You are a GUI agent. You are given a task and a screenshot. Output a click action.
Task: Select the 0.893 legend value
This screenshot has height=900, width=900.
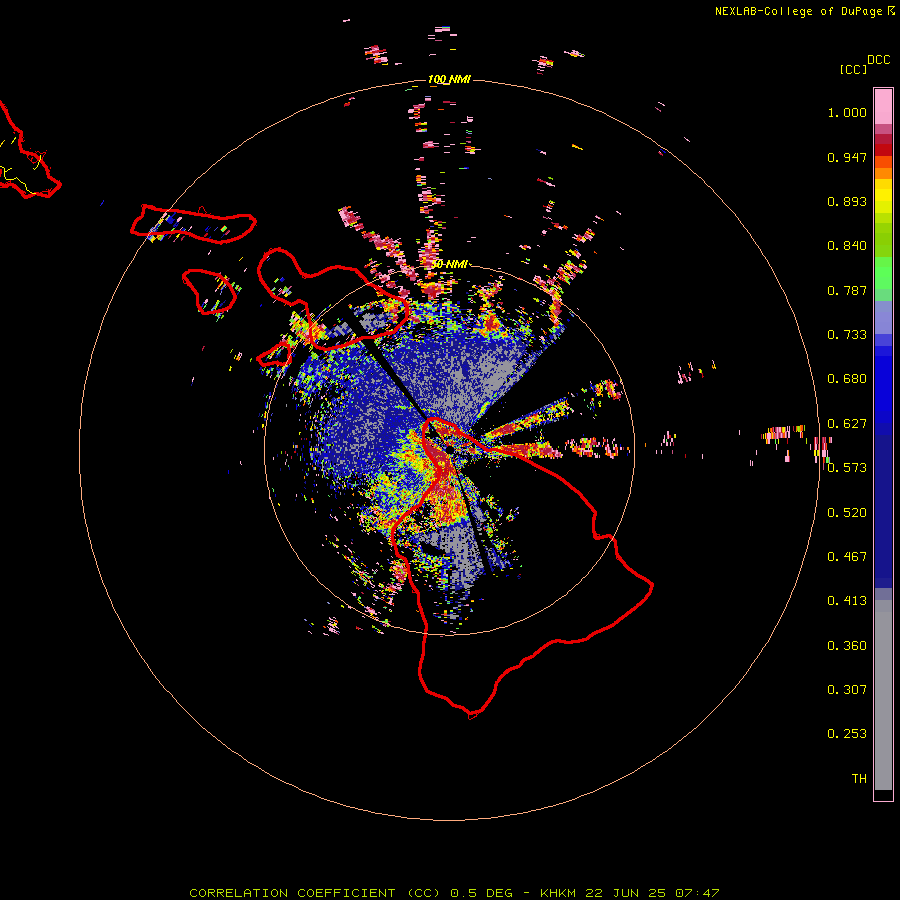pyautogui.click(x=847, y=201)
